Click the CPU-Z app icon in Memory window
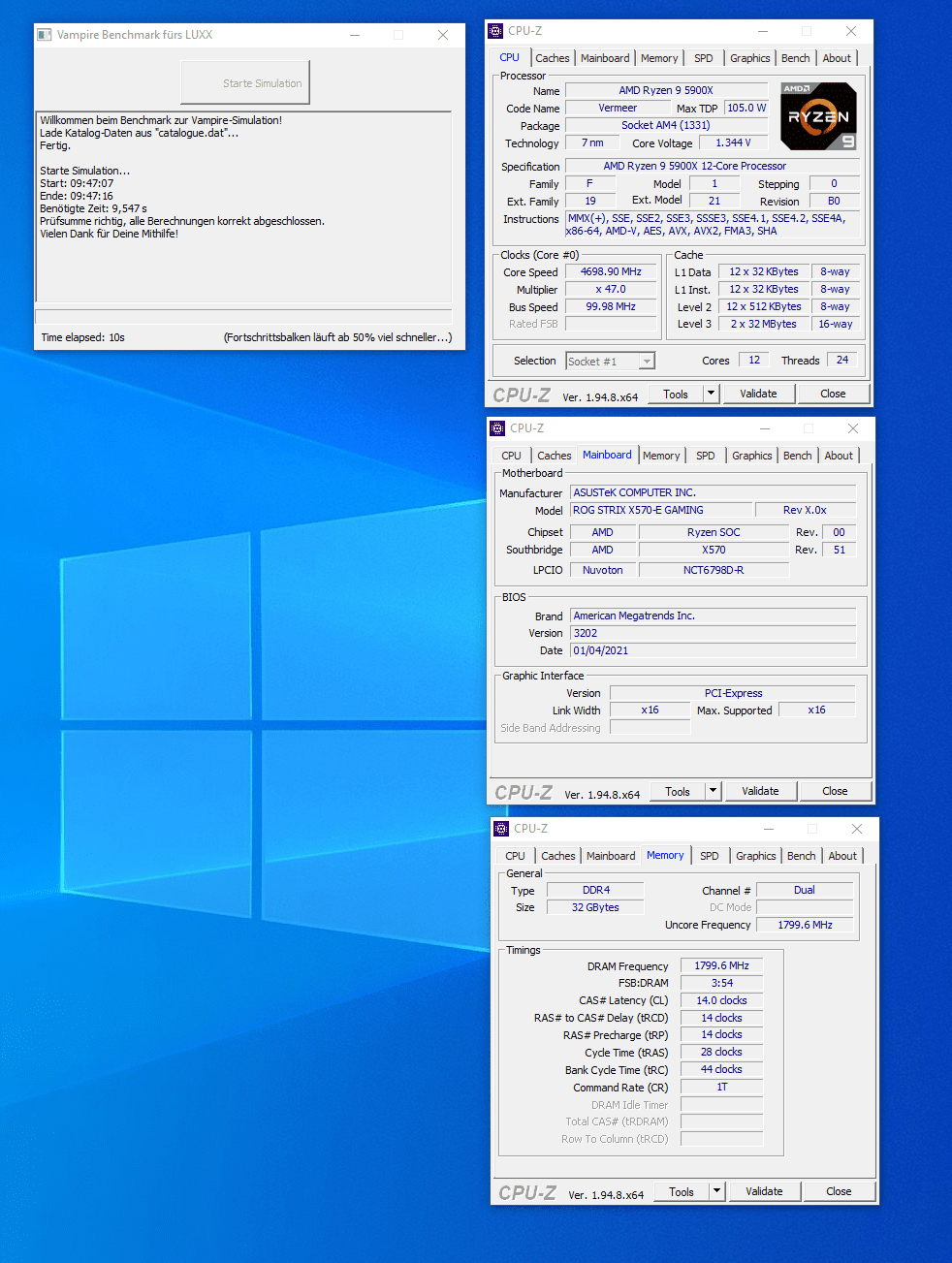 coord(501,829)
